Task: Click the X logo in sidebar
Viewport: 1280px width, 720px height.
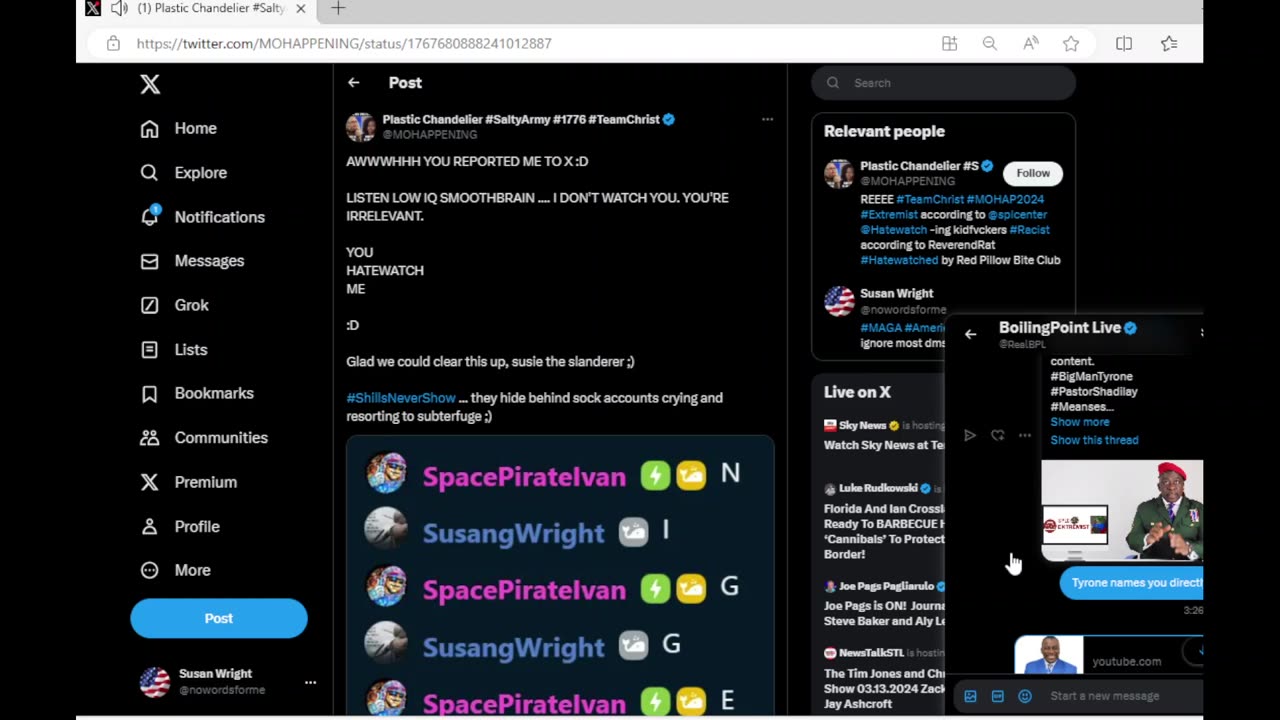Action: coord(150,84)
